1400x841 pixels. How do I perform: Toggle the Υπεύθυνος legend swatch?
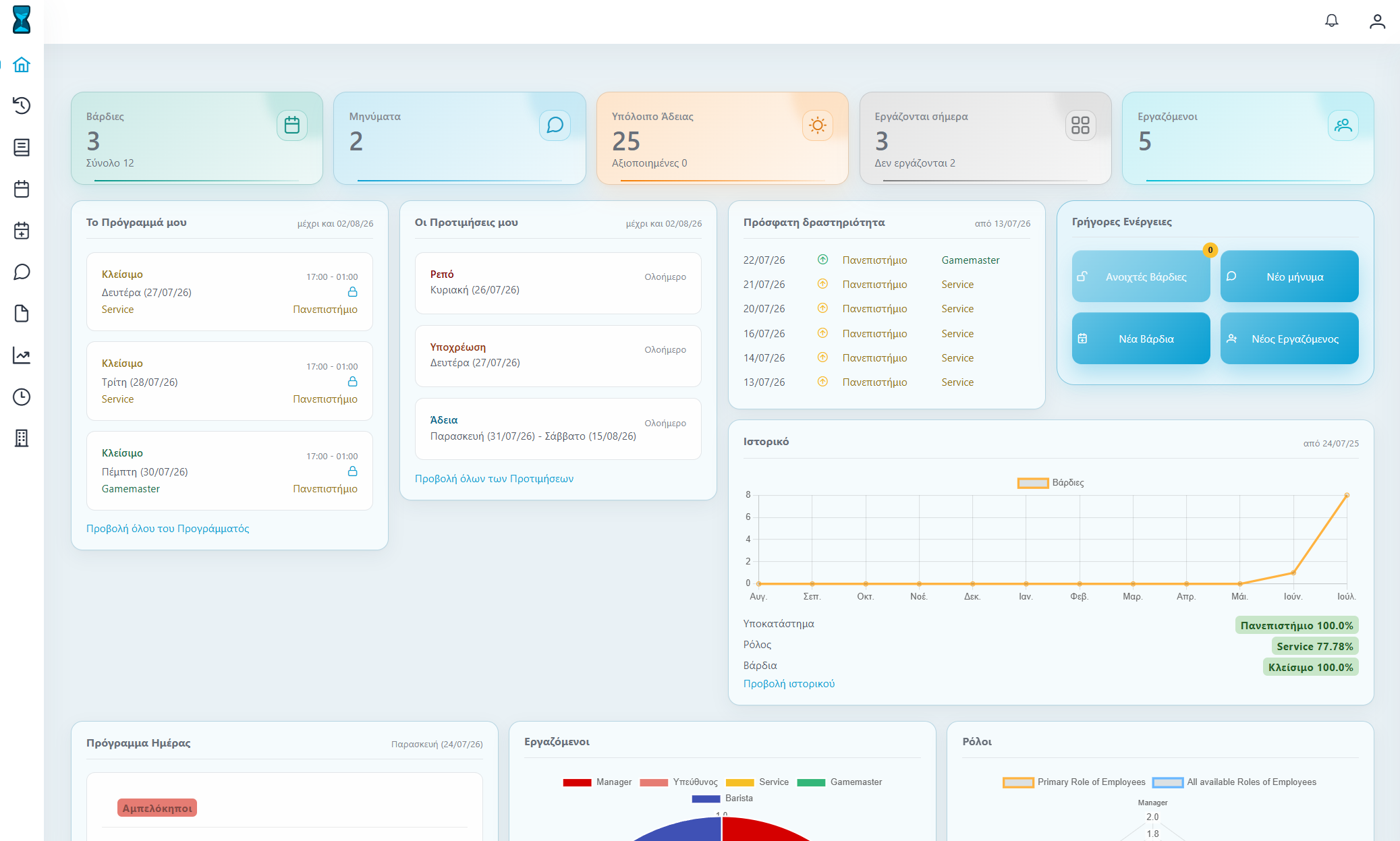(654, 782)
